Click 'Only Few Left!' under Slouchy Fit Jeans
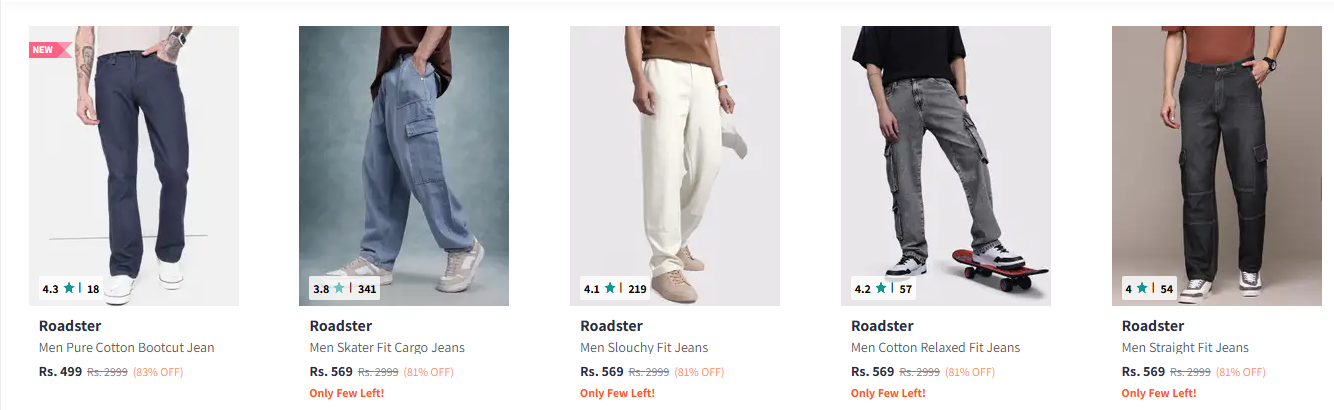 tap(617, 393)
